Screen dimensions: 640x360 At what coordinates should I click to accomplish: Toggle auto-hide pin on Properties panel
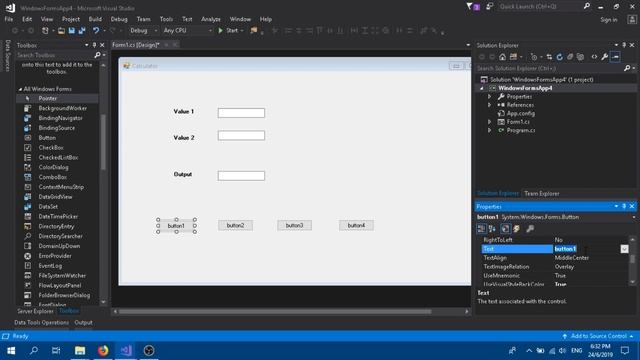point(624,206)
